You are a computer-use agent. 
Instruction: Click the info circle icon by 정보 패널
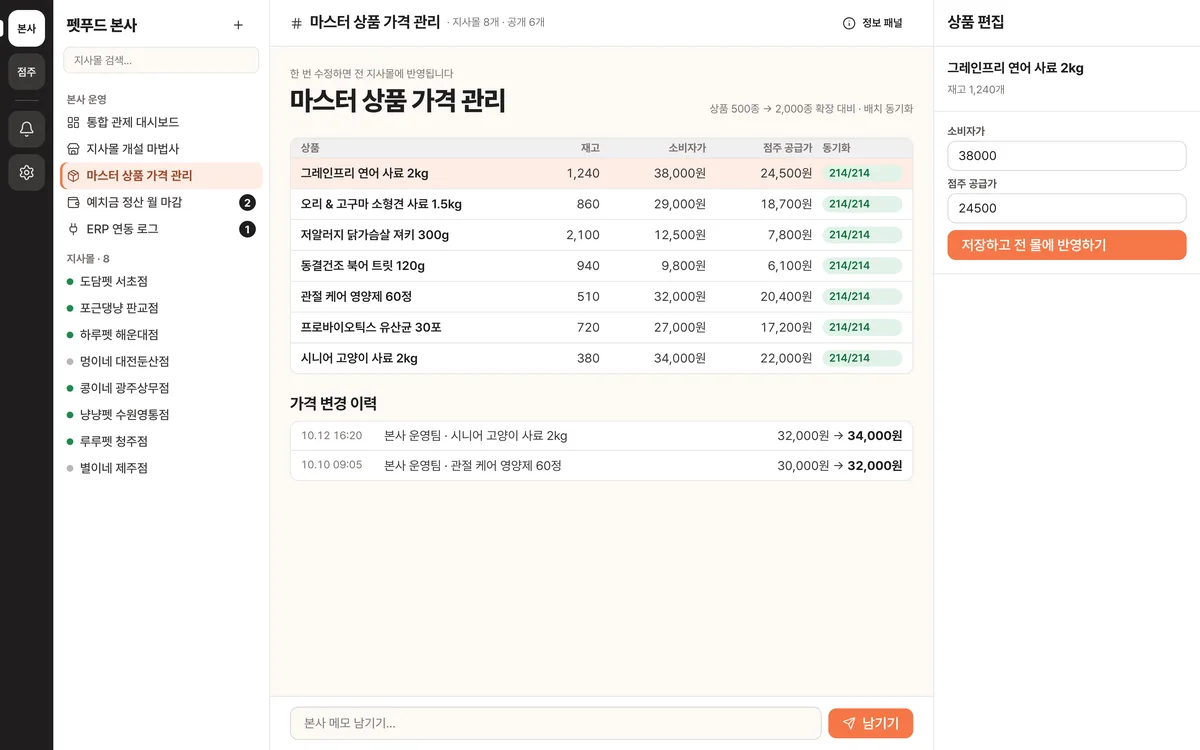[x=849, y=23]
